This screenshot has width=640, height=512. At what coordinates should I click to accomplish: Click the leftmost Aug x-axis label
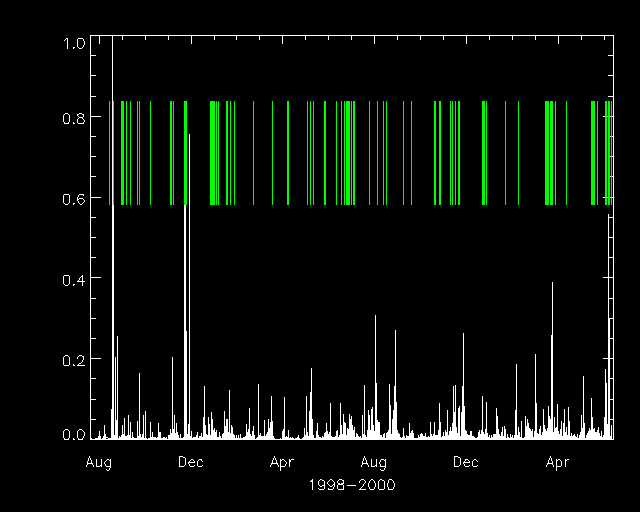(98, 462)
